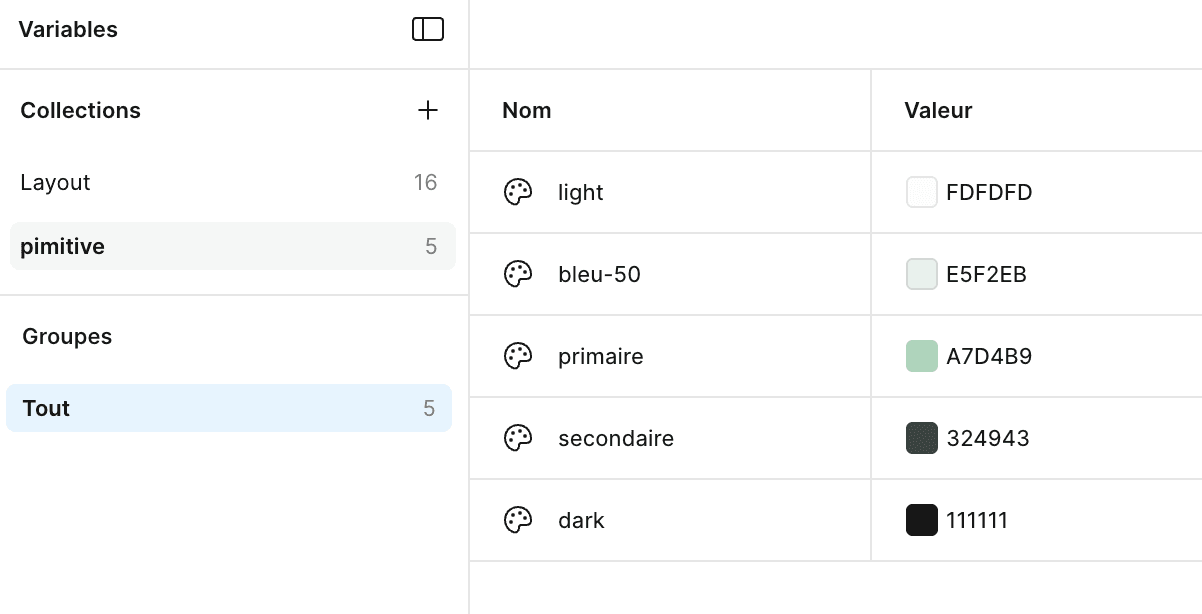Click the Nom column header

tap(527, 111)
